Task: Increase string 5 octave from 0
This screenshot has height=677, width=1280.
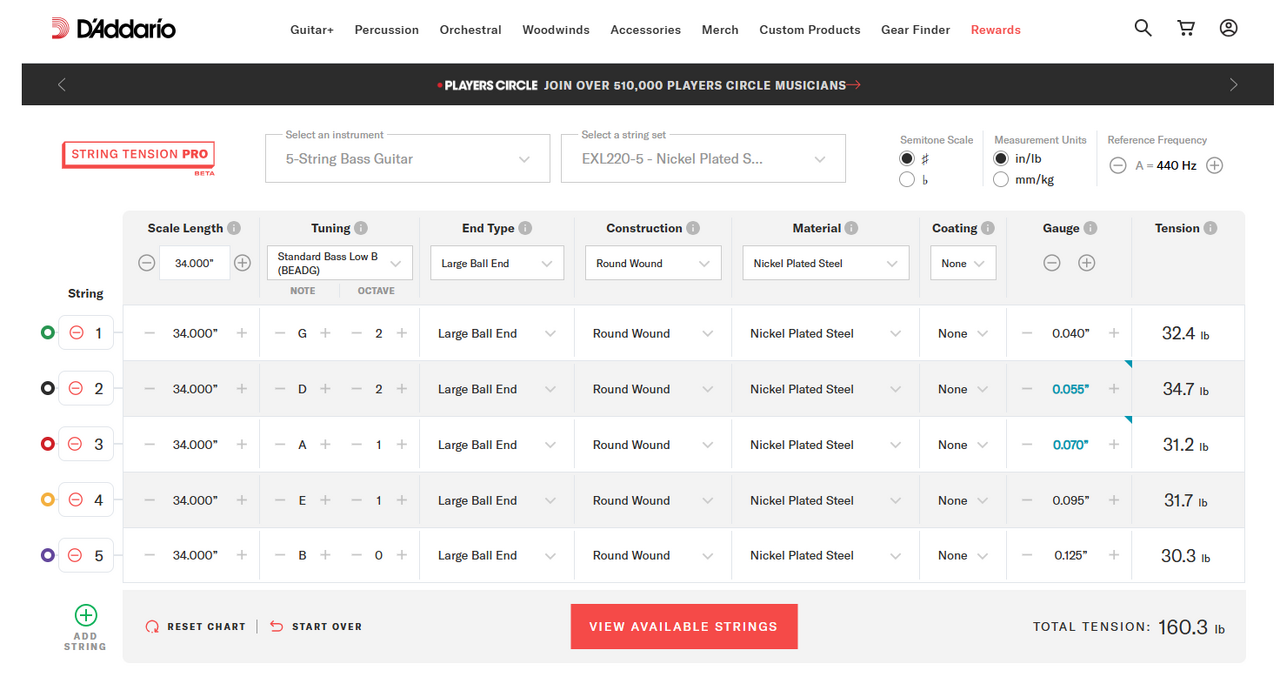Action: (x=402, y=555)
